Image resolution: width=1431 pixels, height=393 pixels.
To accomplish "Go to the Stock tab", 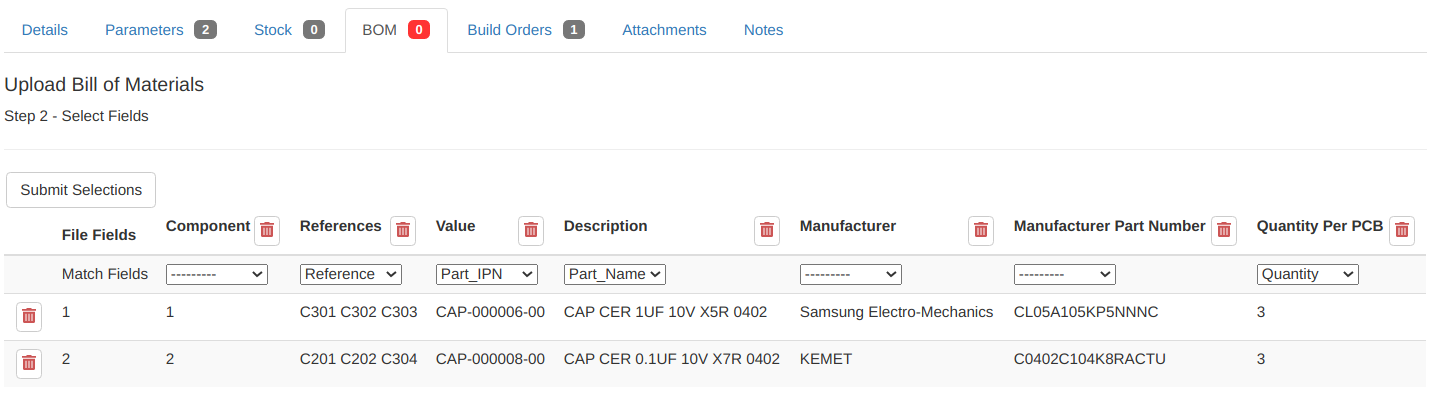I will click(x=290, y=30).
